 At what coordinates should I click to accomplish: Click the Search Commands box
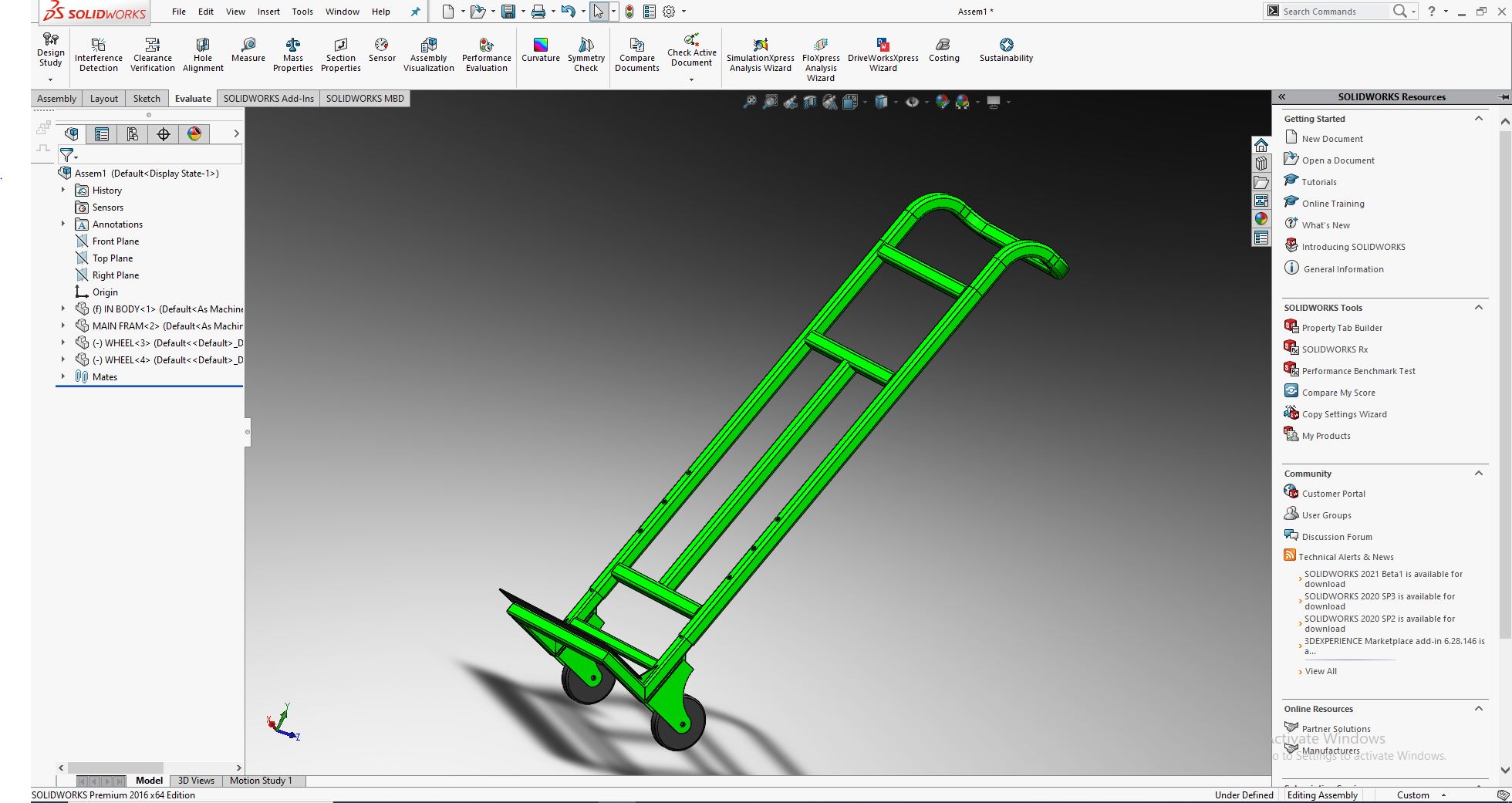point(1335,12)
